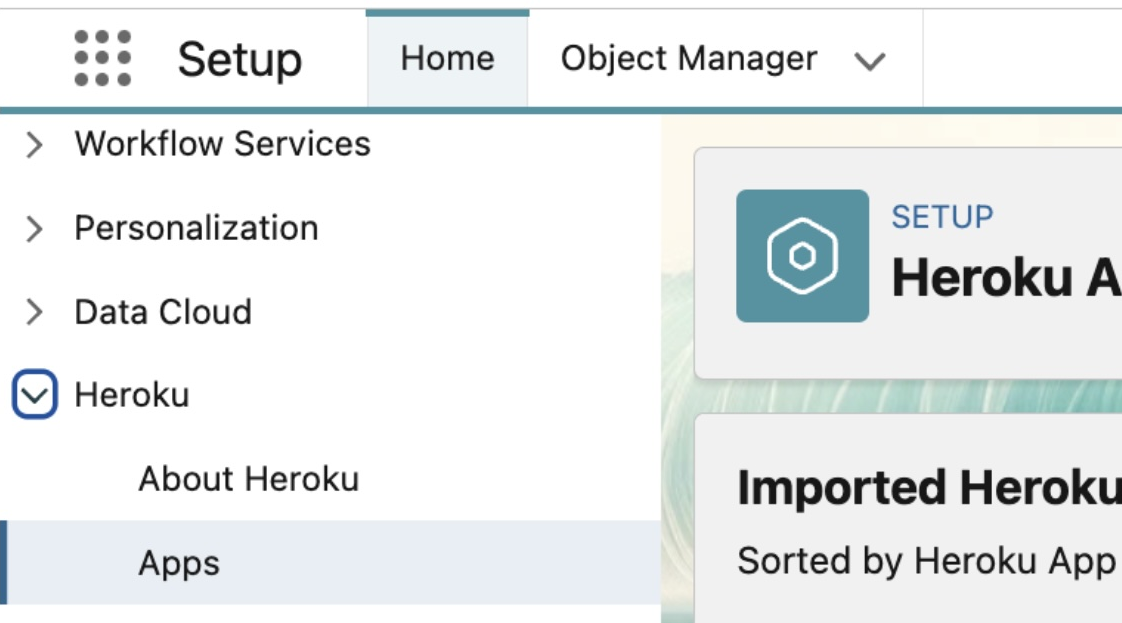This screenshot has width=1122, height=623.
Task: Click the Heroku page title heading
Action: pos(1004,277)
